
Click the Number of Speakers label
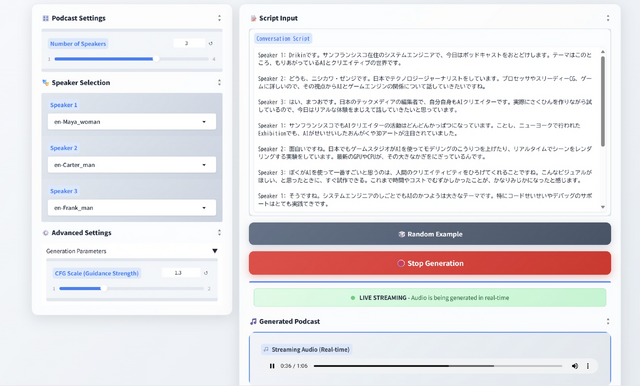pyautogui.click(x=78, y=44)
